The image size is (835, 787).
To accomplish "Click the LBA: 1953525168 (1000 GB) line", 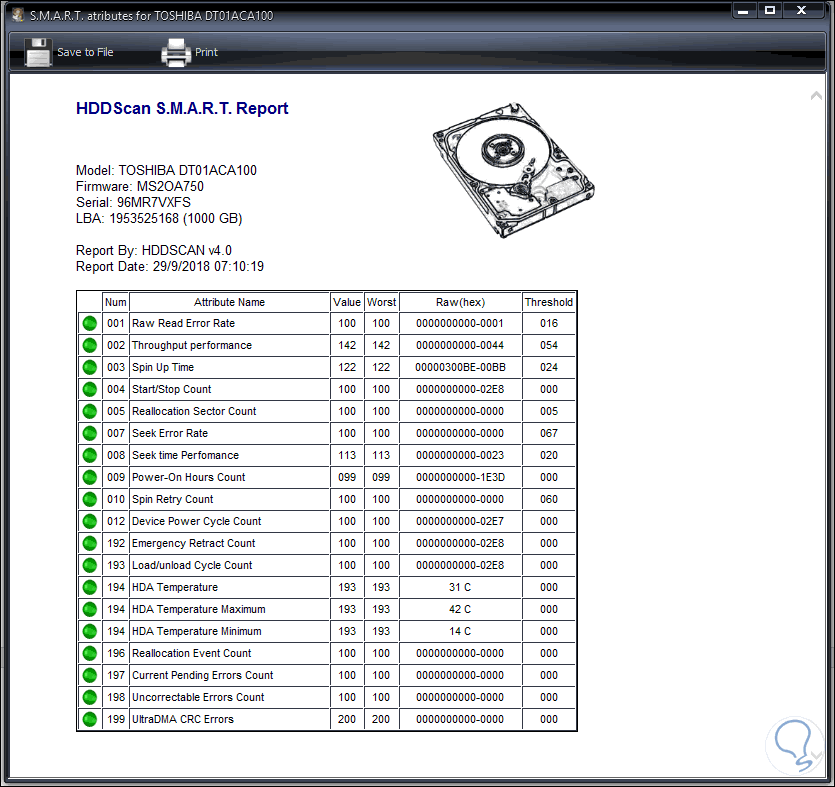I will tap(159, 218).
